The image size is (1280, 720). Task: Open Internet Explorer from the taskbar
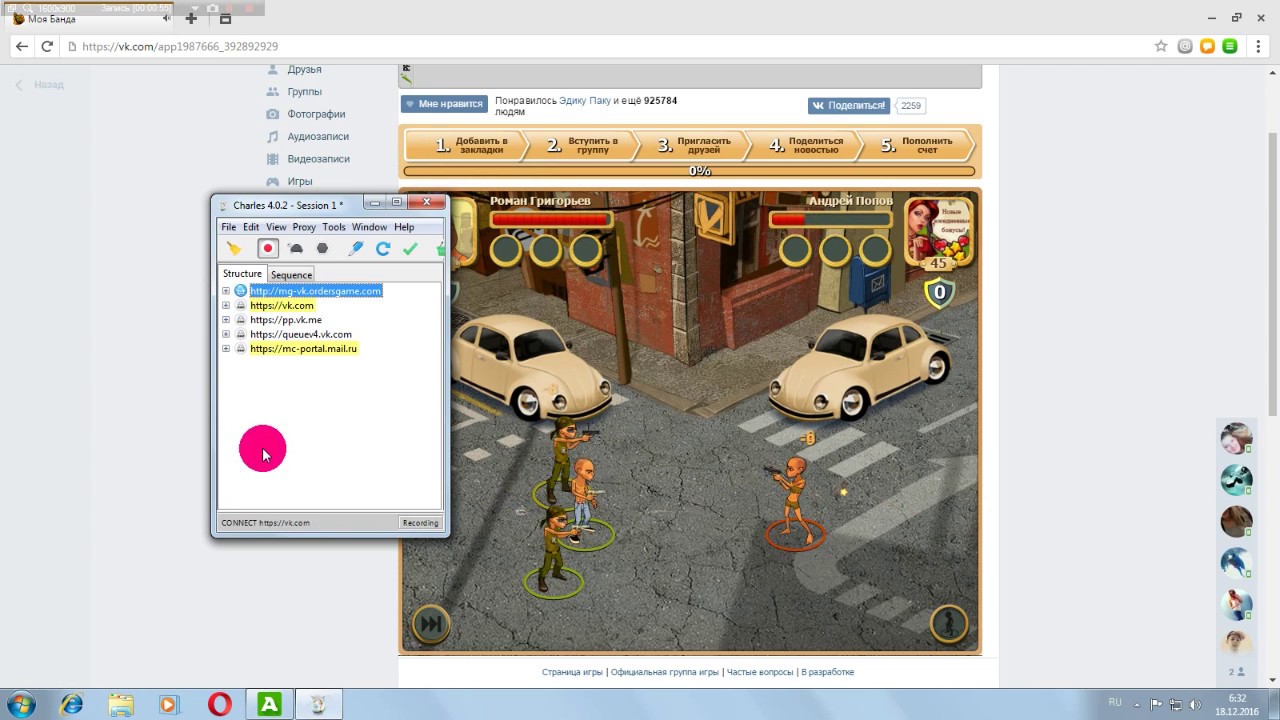71,704
